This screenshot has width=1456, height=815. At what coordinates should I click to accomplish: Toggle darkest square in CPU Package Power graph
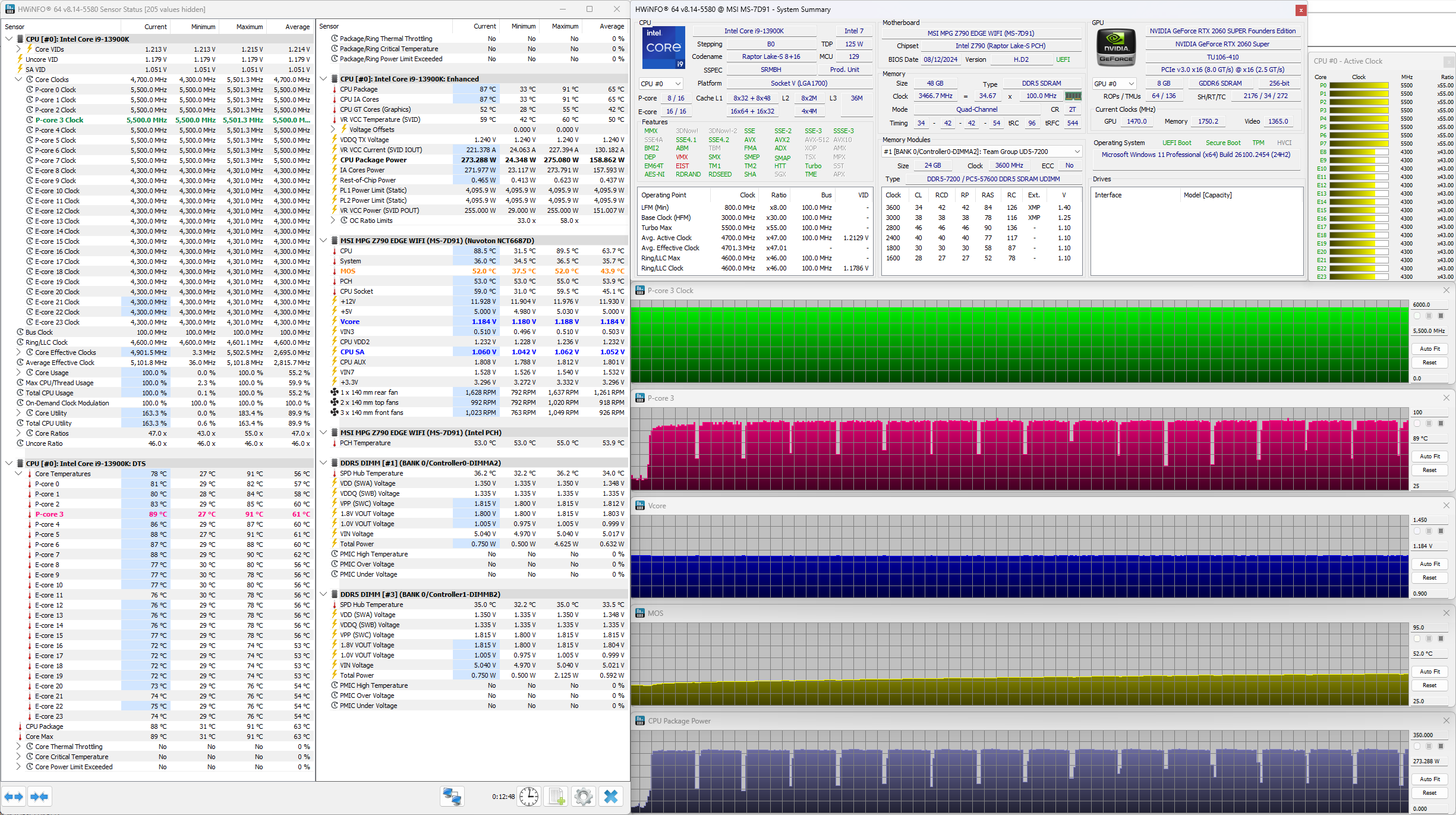pyautogui.click(x=1441, y=747)
